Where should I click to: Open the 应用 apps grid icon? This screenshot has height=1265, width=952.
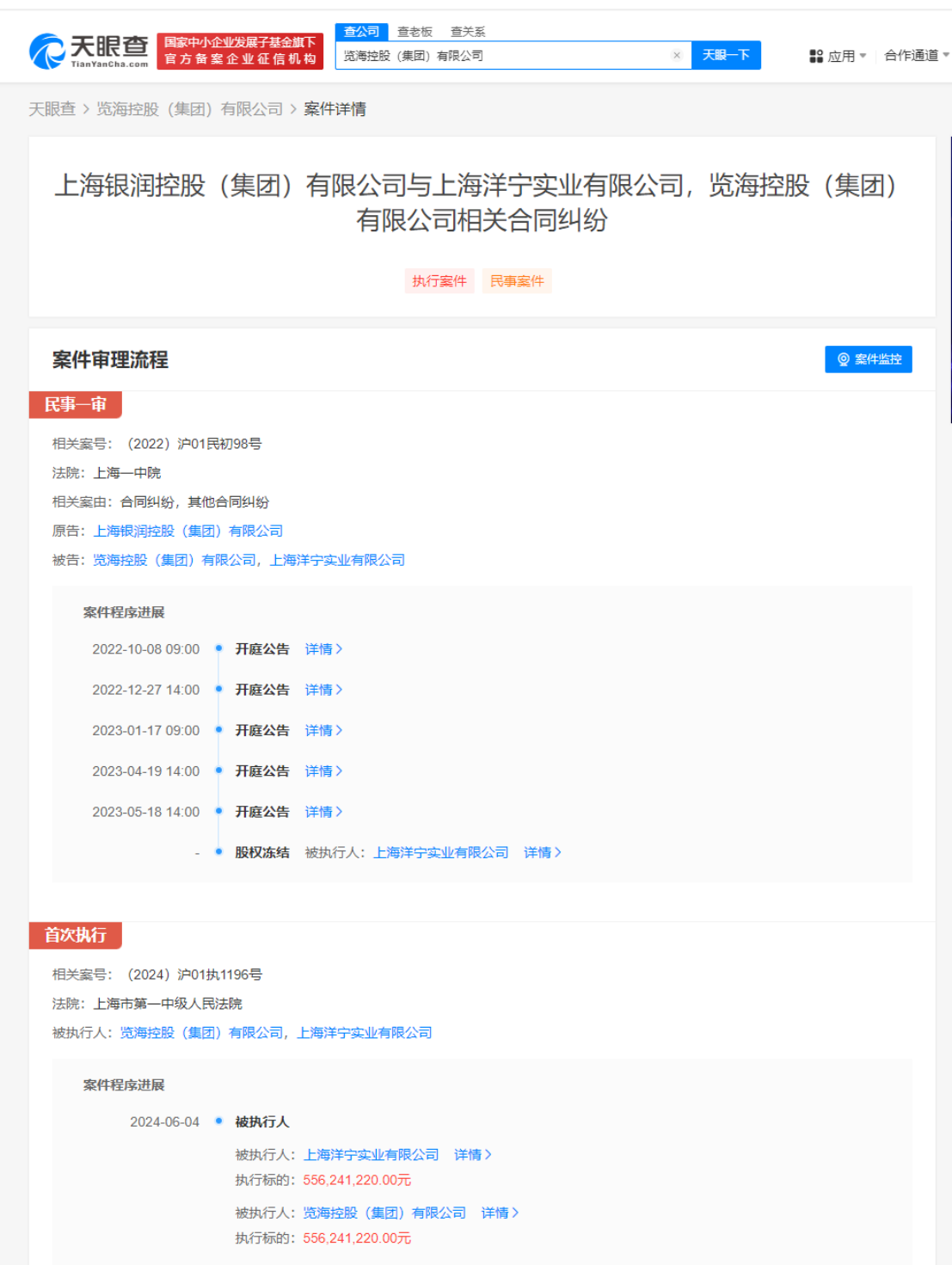816,55
